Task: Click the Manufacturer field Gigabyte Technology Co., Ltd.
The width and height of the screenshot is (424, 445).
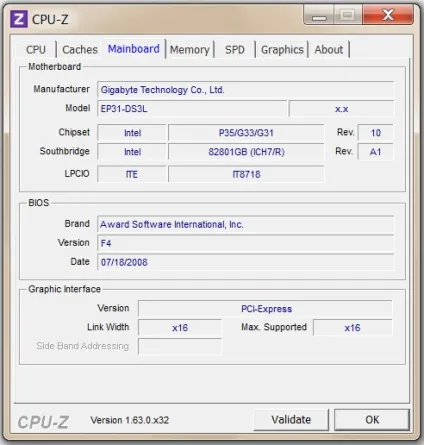Action: click(x=246, y=90)
